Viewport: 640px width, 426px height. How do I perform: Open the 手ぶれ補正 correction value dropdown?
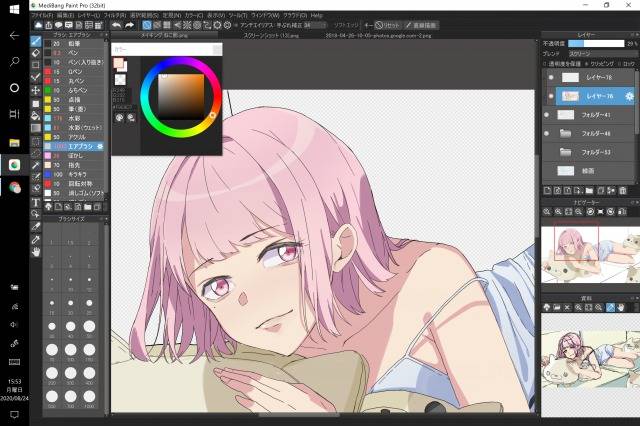[x=315, y=25]
